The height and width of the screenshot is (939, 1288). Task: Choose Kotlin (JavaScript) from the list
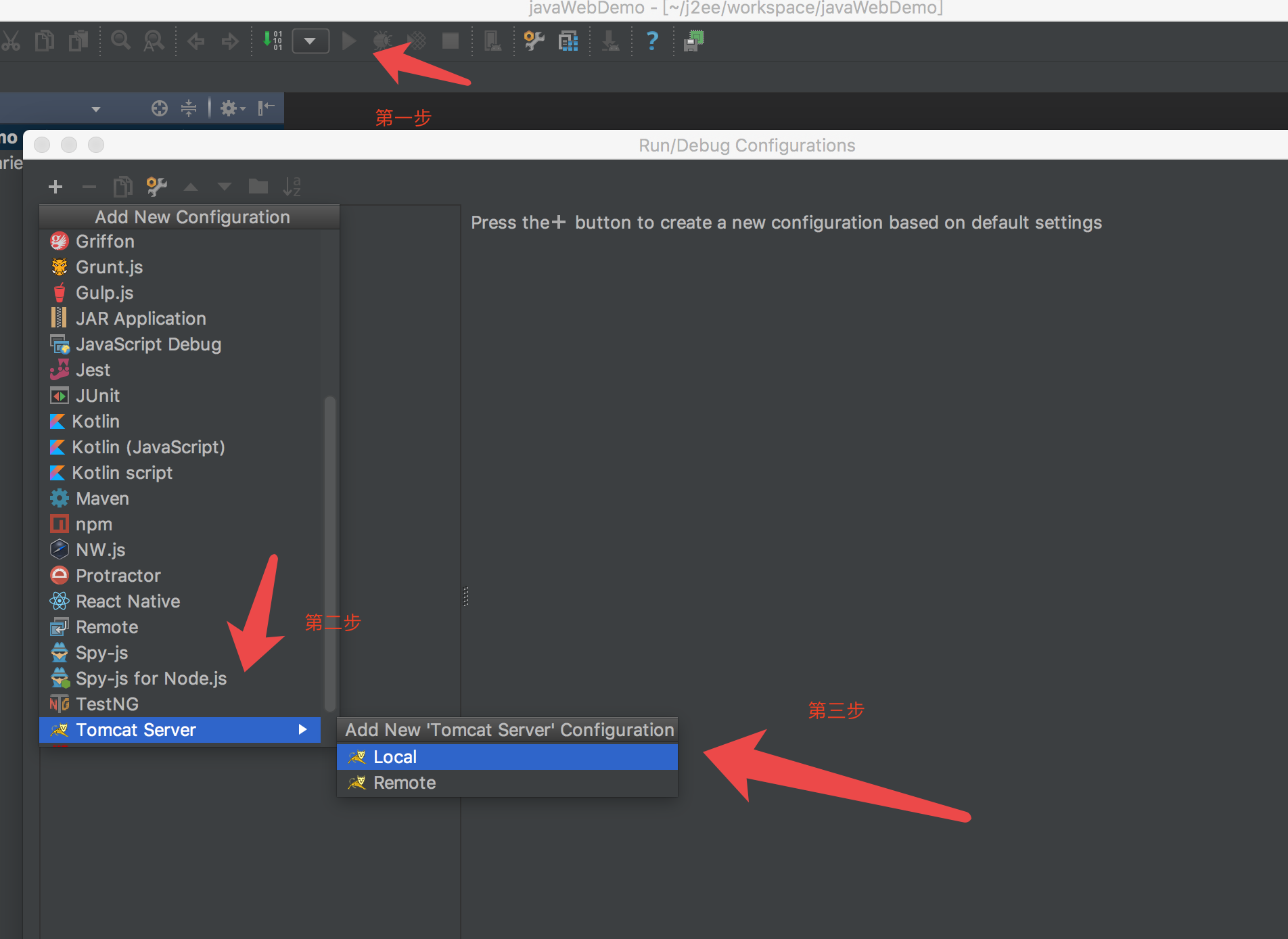pyautogui.click(x=180, y=447)
